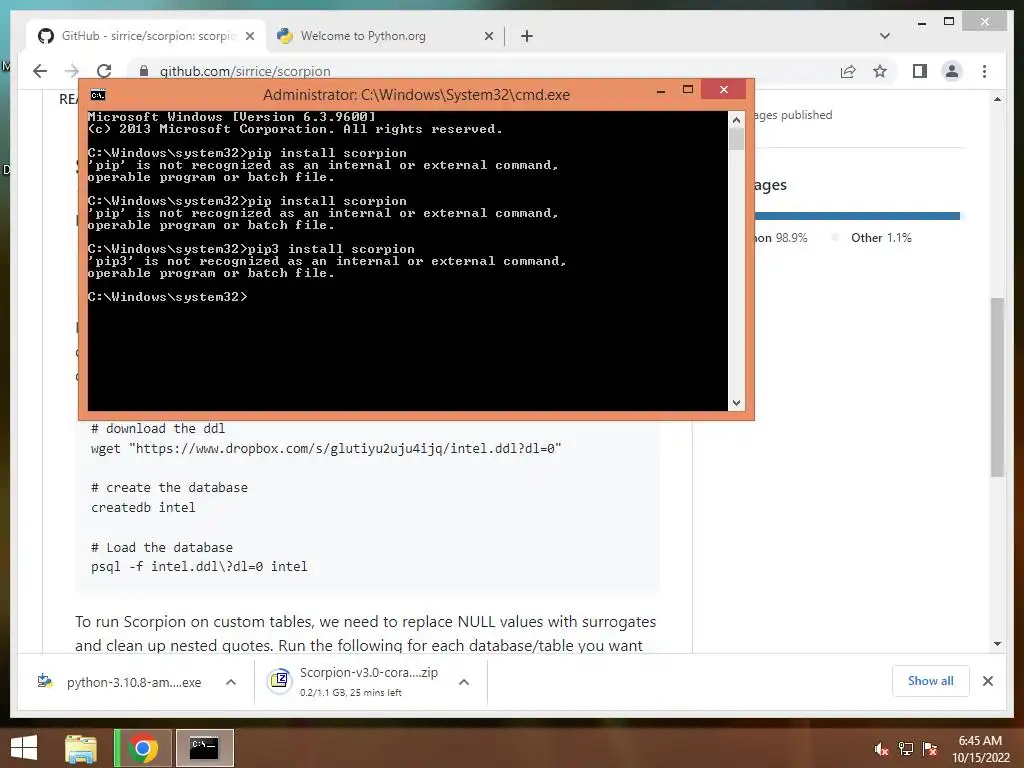Open Action Center flag icon

tap(929, 749)
